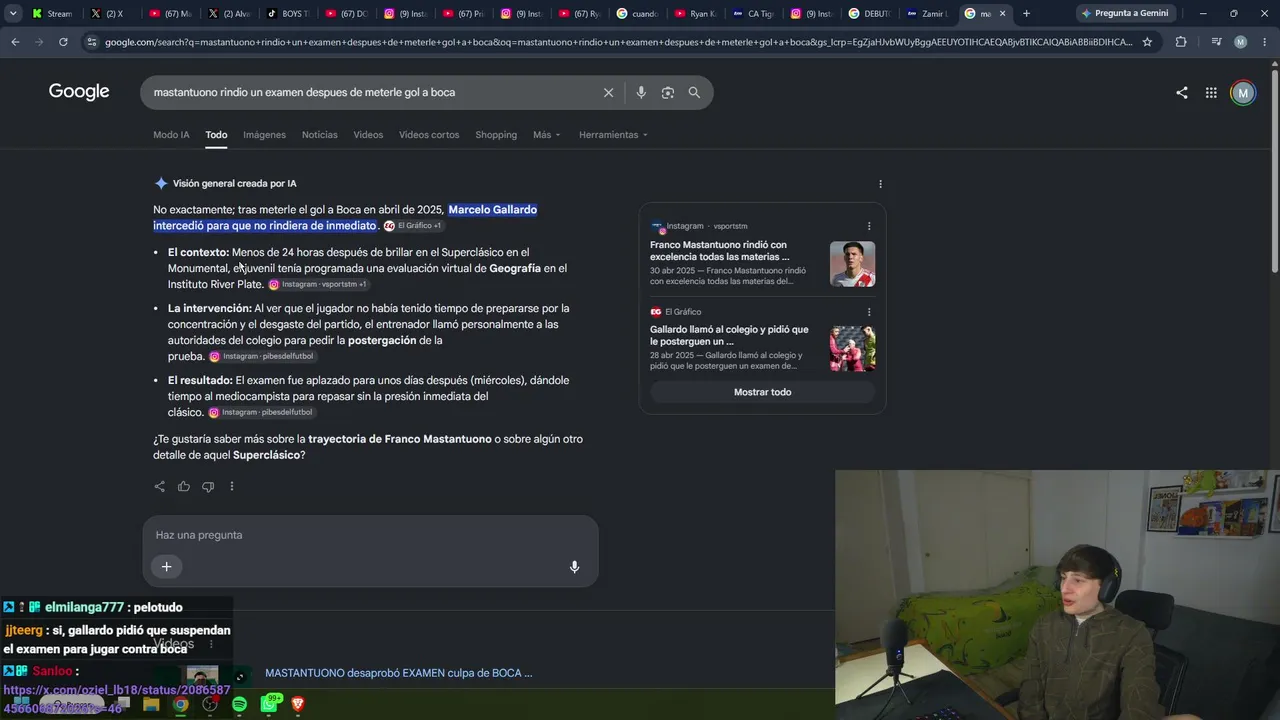Open the AI overview options menu
Viewport: 1280px width, 720px height.
880,184
